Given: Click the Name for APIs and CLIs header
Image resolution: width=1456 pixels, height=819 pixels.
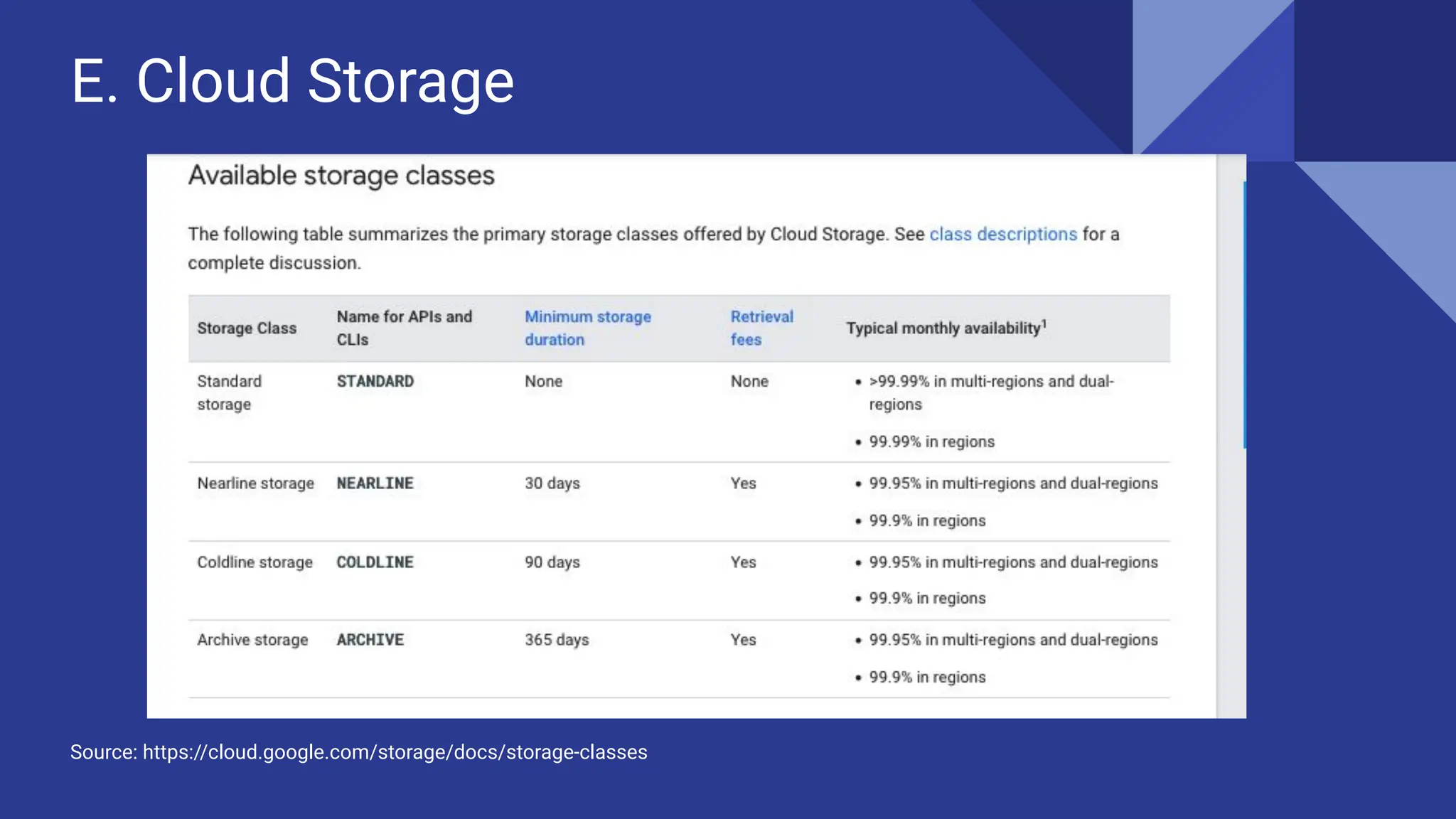Looking at the screenshot, I should 405,328.
